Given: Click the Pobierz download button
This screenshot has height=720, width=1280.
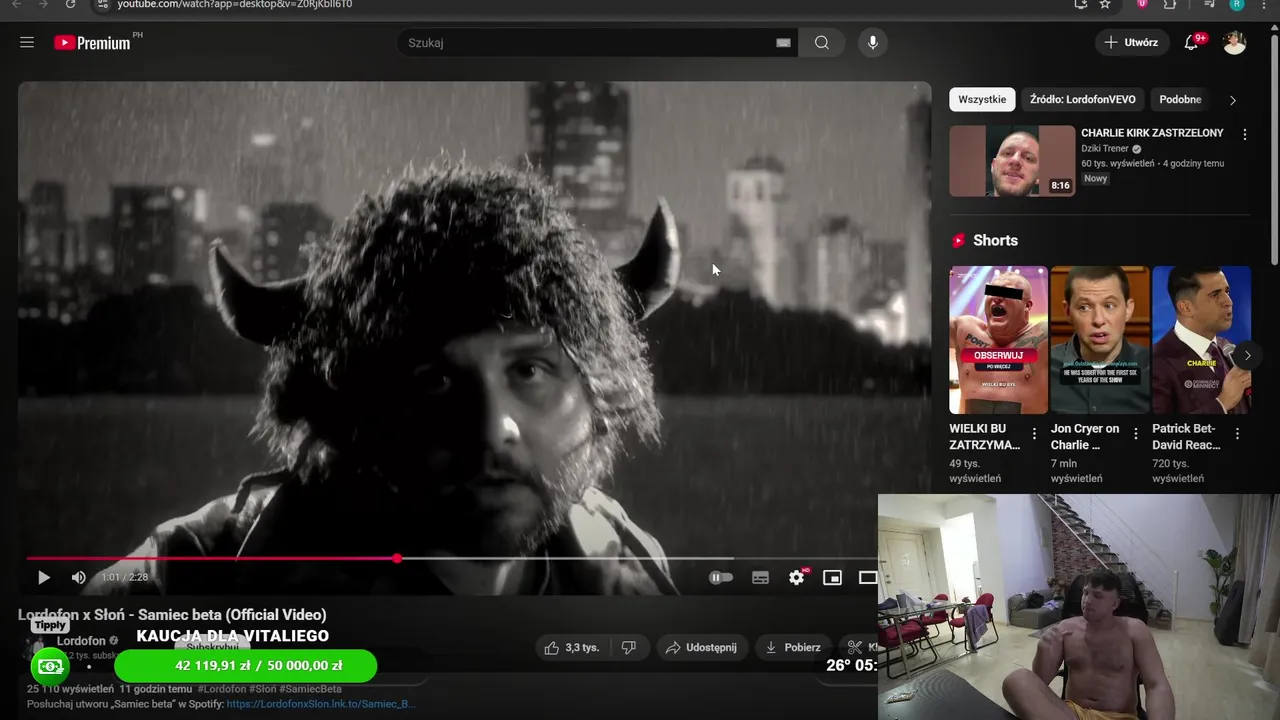Looking at the screenshot, I should click(792, 647).
